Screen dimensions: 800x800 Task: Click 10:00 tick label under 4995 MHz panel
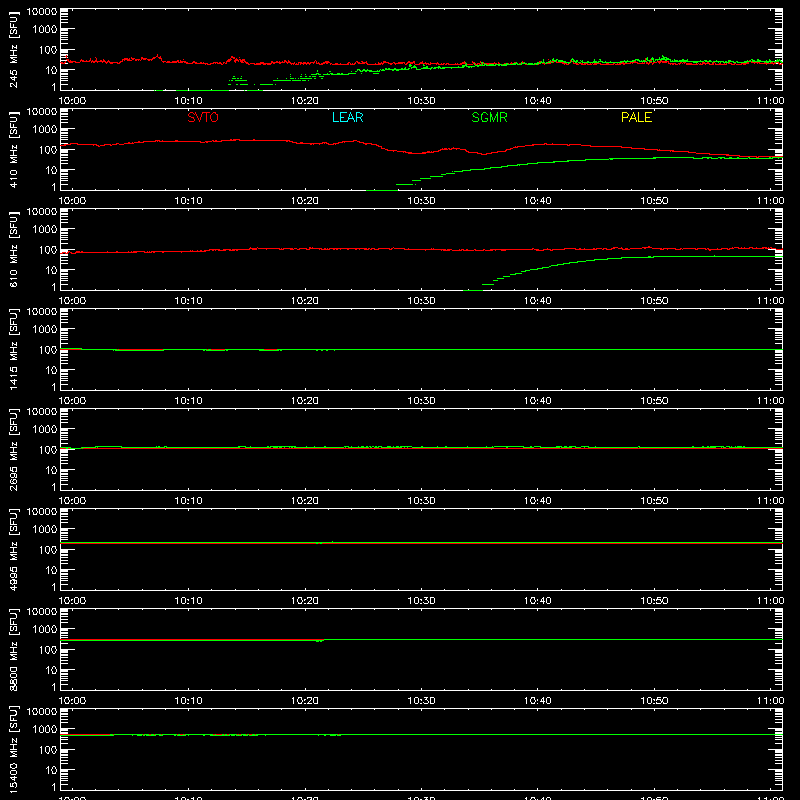pyautogui.click(x=72, y=601)
